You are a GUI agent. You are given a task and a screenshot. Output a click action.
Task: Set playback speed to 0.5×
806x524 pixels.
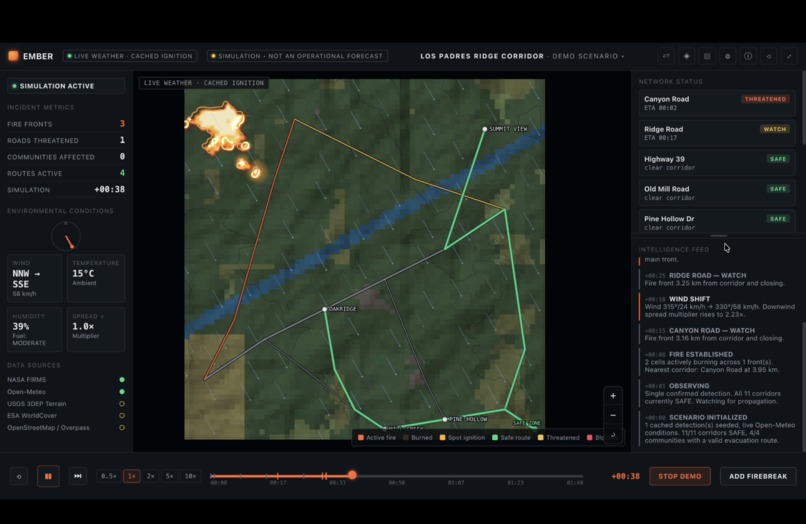point(108,476)
